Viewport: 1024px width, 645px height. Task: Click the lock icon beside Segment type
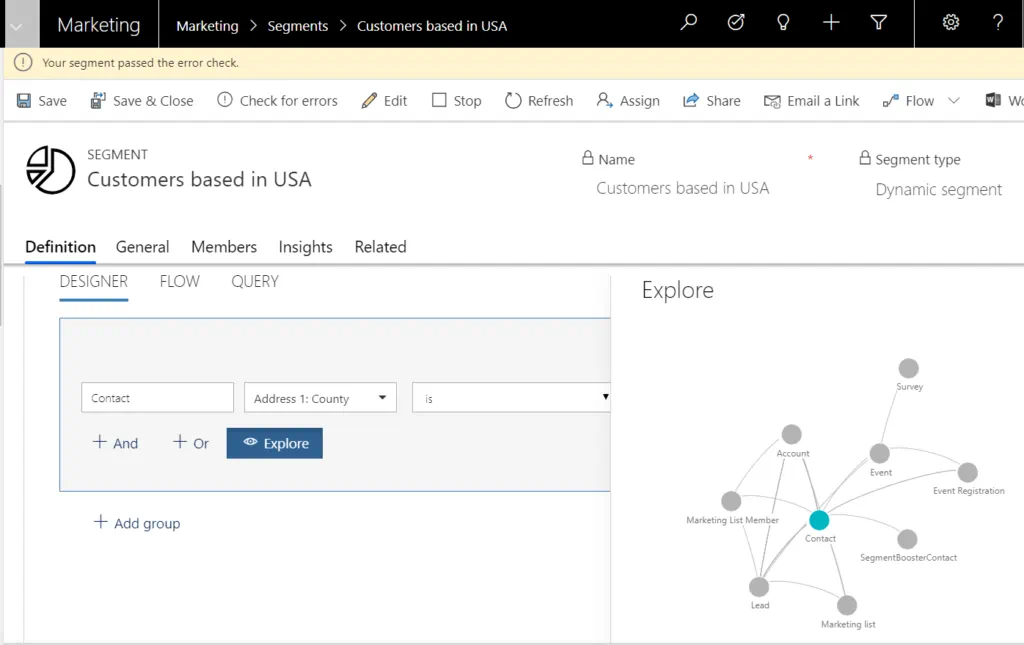865,158
